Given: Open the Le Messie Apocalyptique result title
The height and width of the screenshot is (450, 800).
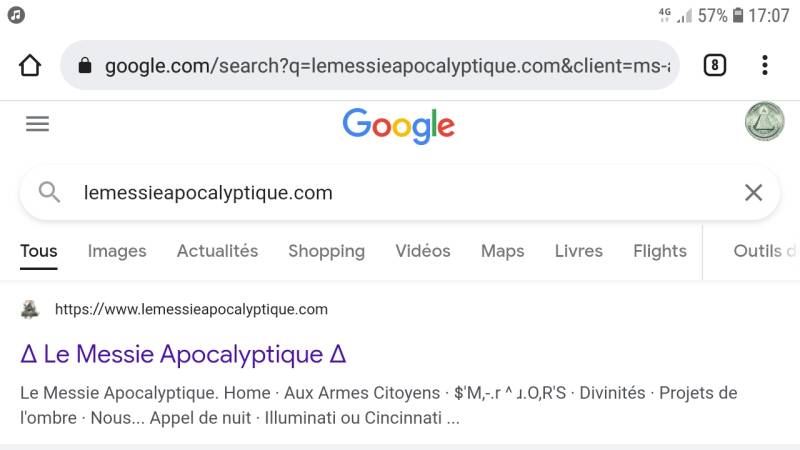Looking at the screenshot, I should coord(183,354).
